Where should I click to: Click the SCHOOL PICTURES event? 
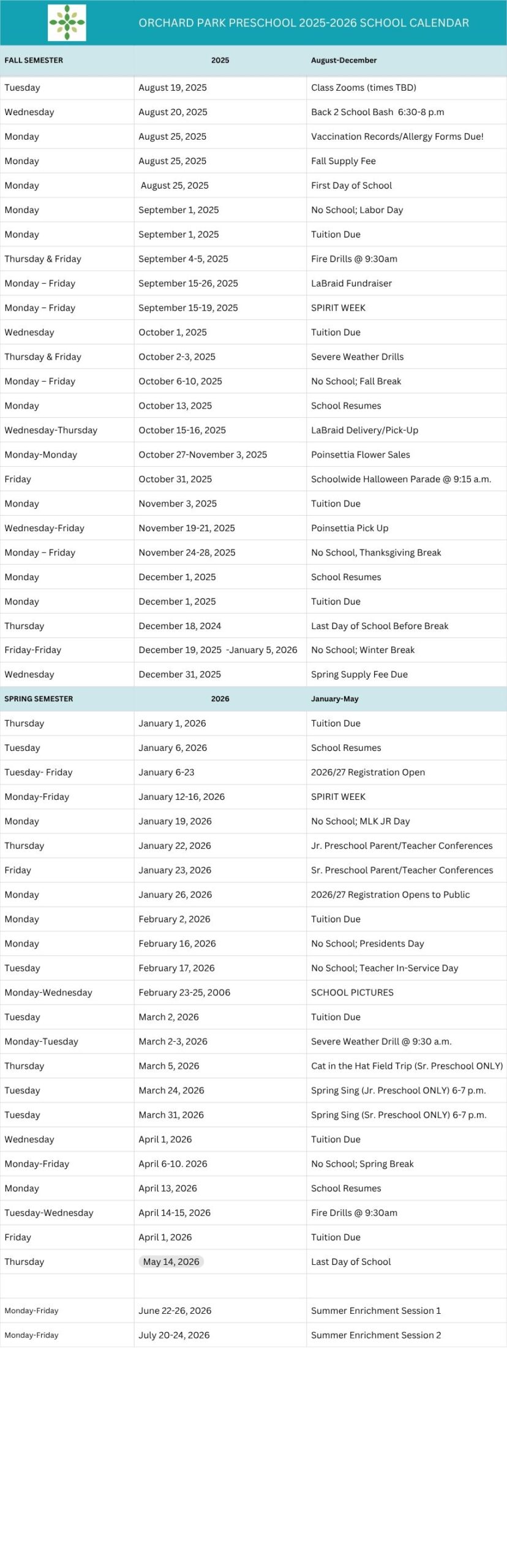click(352, 992)
